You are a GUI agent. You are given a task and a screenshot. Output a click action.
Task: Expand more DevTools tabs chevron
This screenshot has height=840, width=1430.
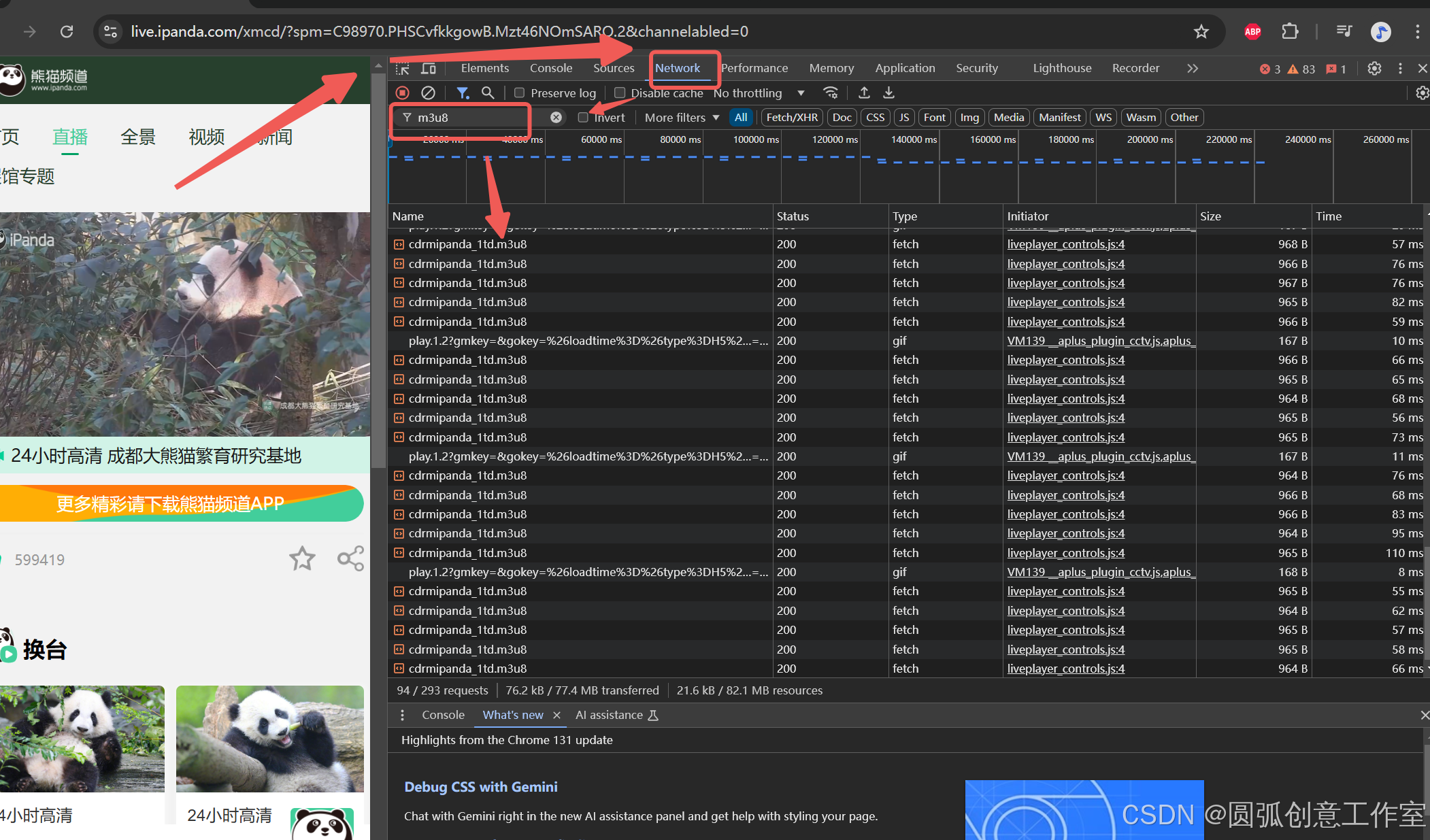(1192, 69)
